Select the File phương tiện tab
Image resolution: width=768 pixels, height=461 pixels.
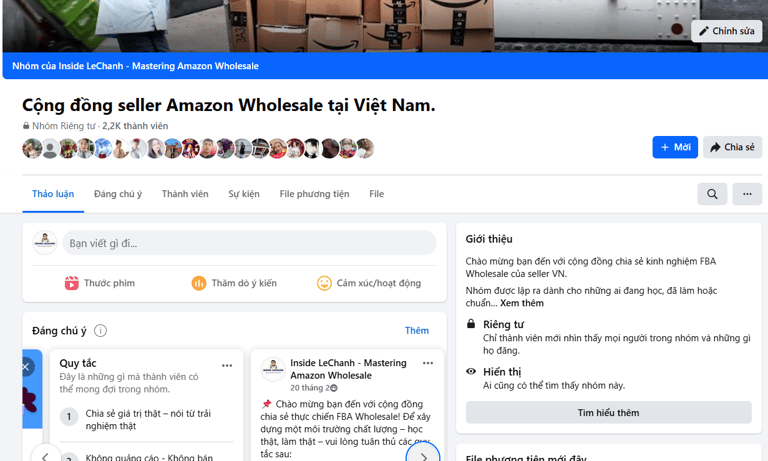[x=314, y=194]
